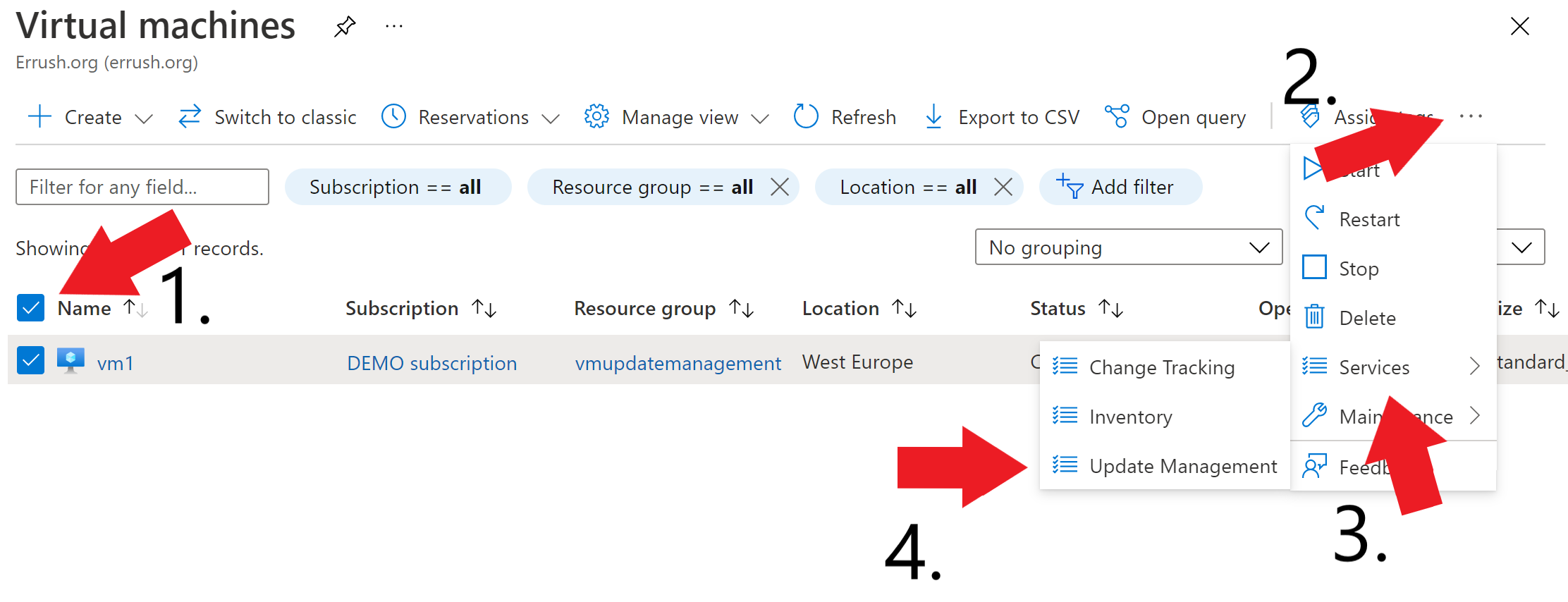Click the Open query icon
This screenshot has width=1568, height=602.
point(1117,116)
